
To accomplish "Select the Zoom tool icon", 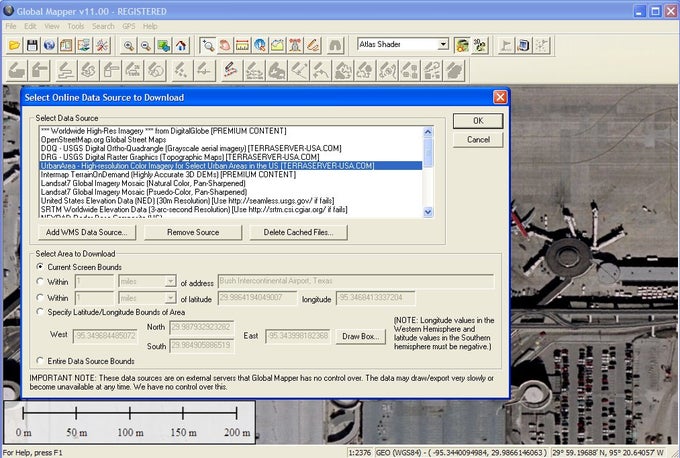I will [207, 45].
